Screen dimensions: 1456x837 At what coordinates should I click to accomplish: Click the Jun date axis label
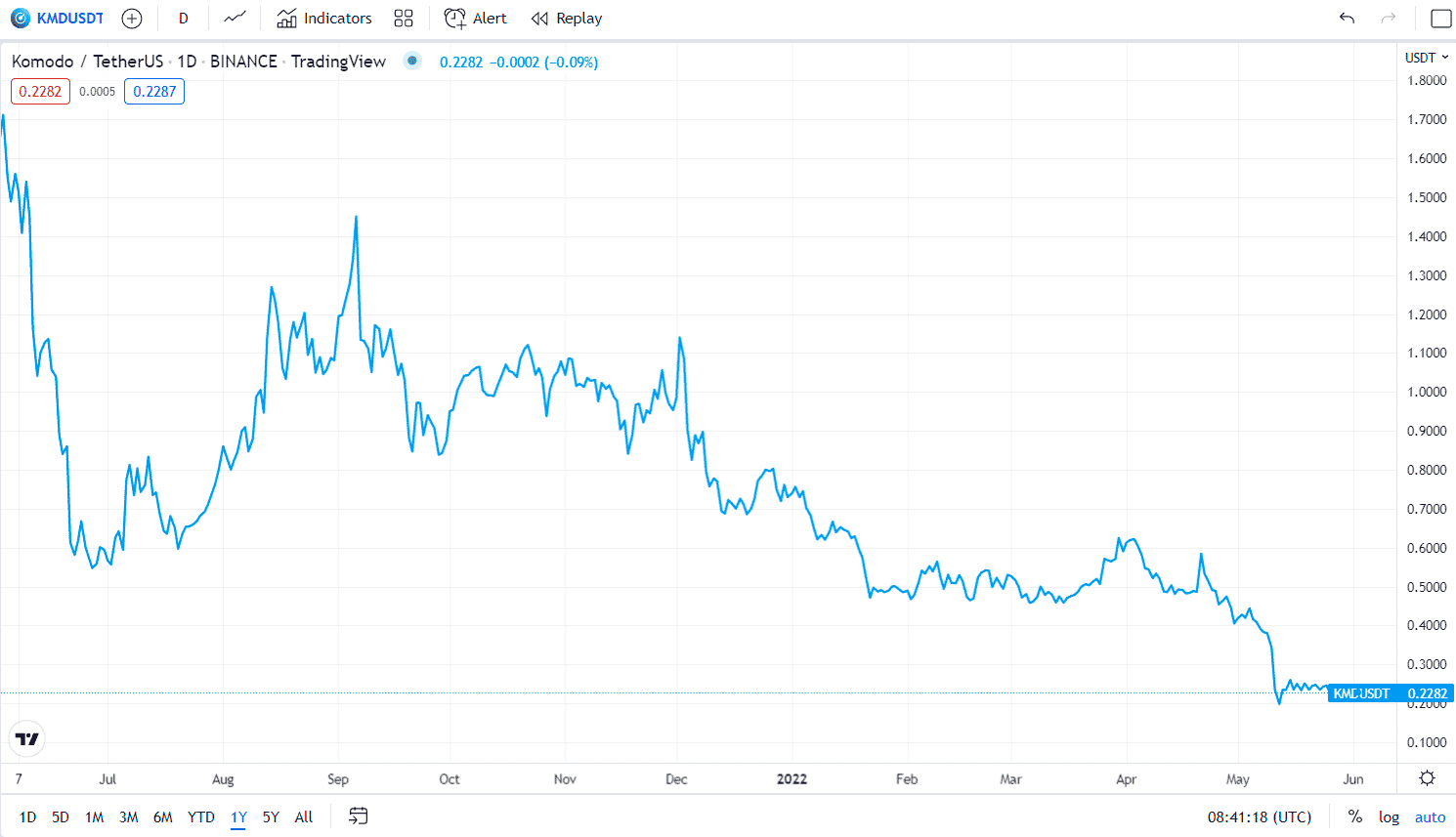tap(1352, 779)
